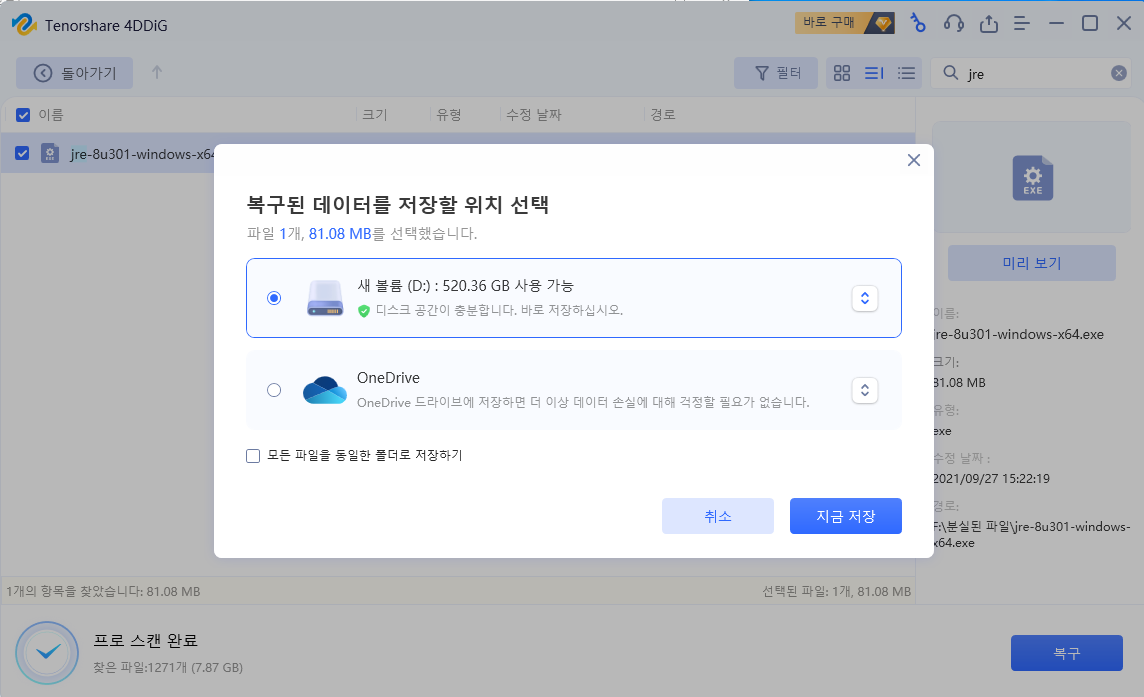Select the 새 볼륨 (D:) radio button
Viewport: 1144px width, 697px height.
point(274,298)
